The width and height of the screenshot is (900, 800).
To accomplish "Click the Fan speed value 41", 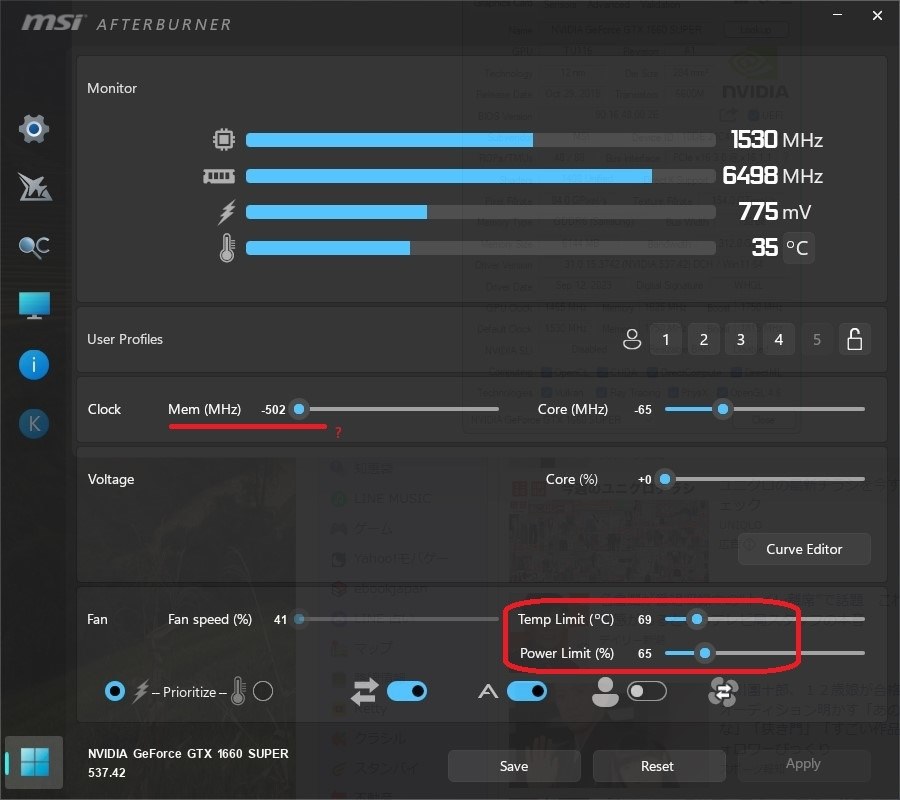I will coord(280,620).
